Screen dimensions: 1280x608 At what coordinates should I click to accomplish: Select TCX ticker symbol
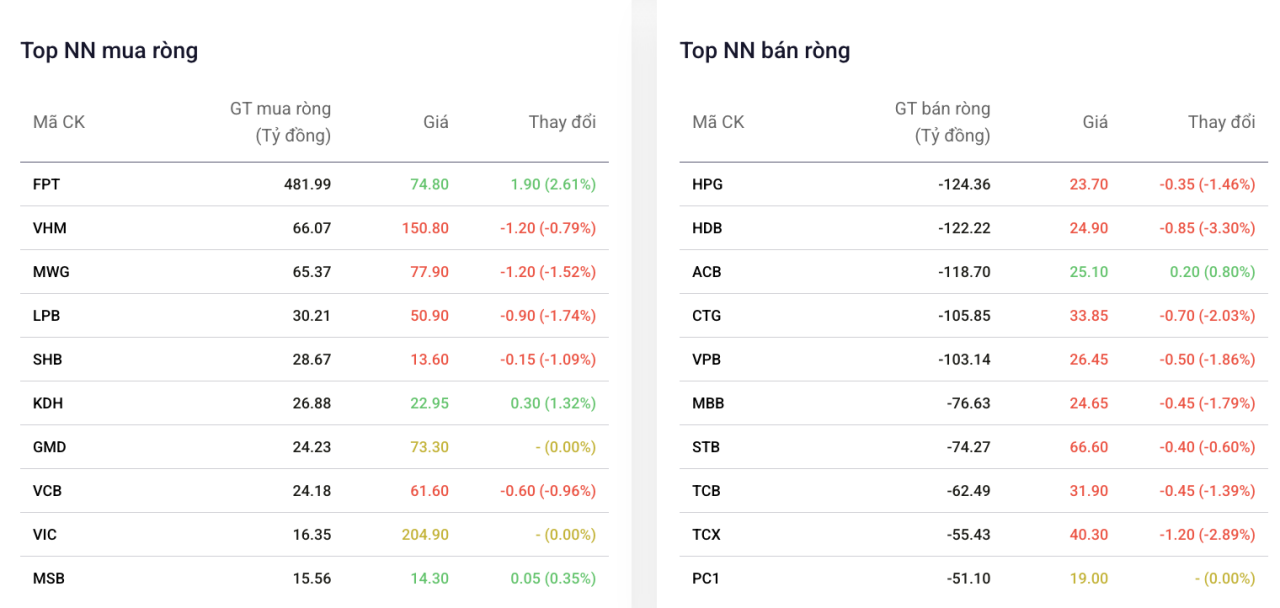click(706, 535)
